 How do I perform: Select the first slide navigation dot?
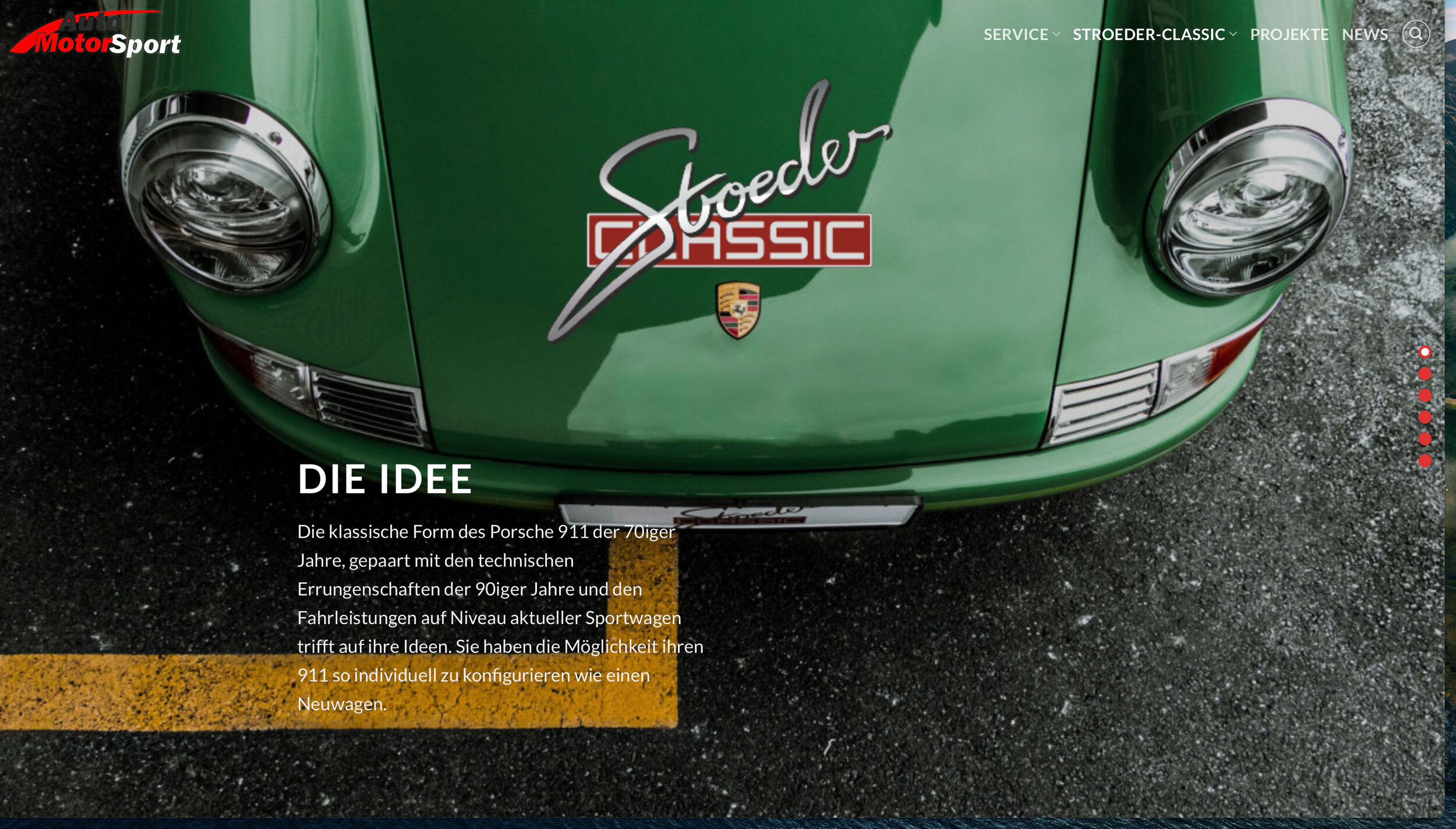[1425, 352]
